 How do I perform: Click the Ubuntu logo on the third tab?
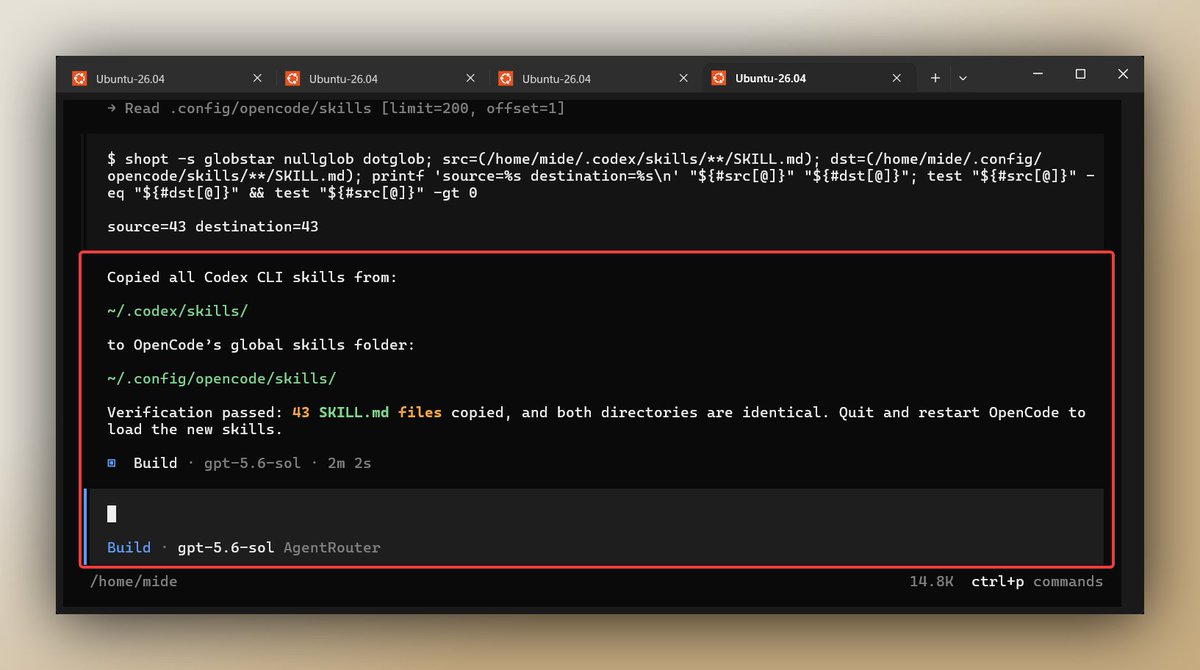click(505, 78)
